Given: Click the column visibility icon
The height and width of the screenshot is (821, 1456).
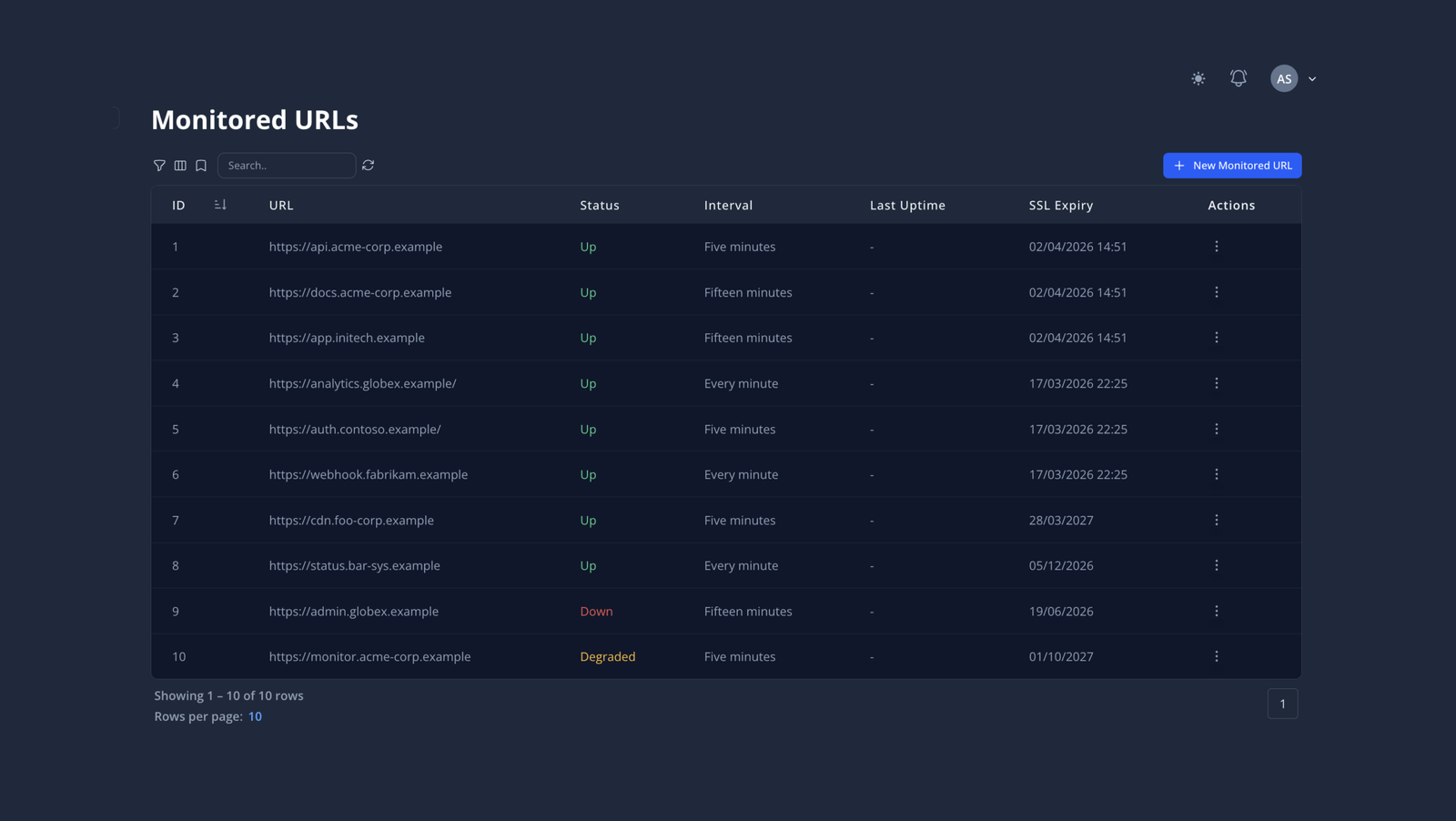Looking at the screenshot, I should [x=180, y=166].
